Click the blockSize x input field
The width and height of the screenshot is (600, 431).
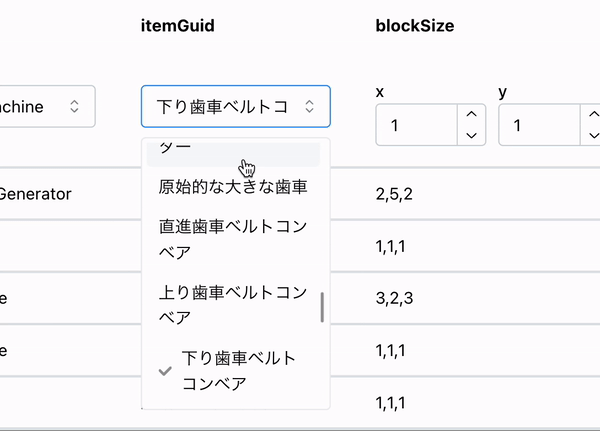[417, 125]
